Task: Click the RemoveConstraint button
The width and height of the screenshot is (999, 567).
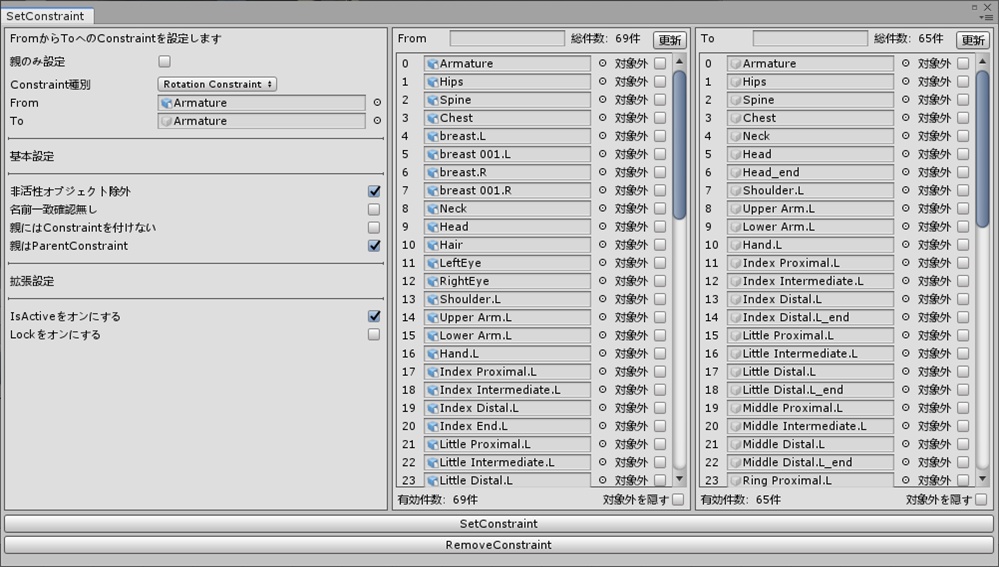Action: click(499, 545)
